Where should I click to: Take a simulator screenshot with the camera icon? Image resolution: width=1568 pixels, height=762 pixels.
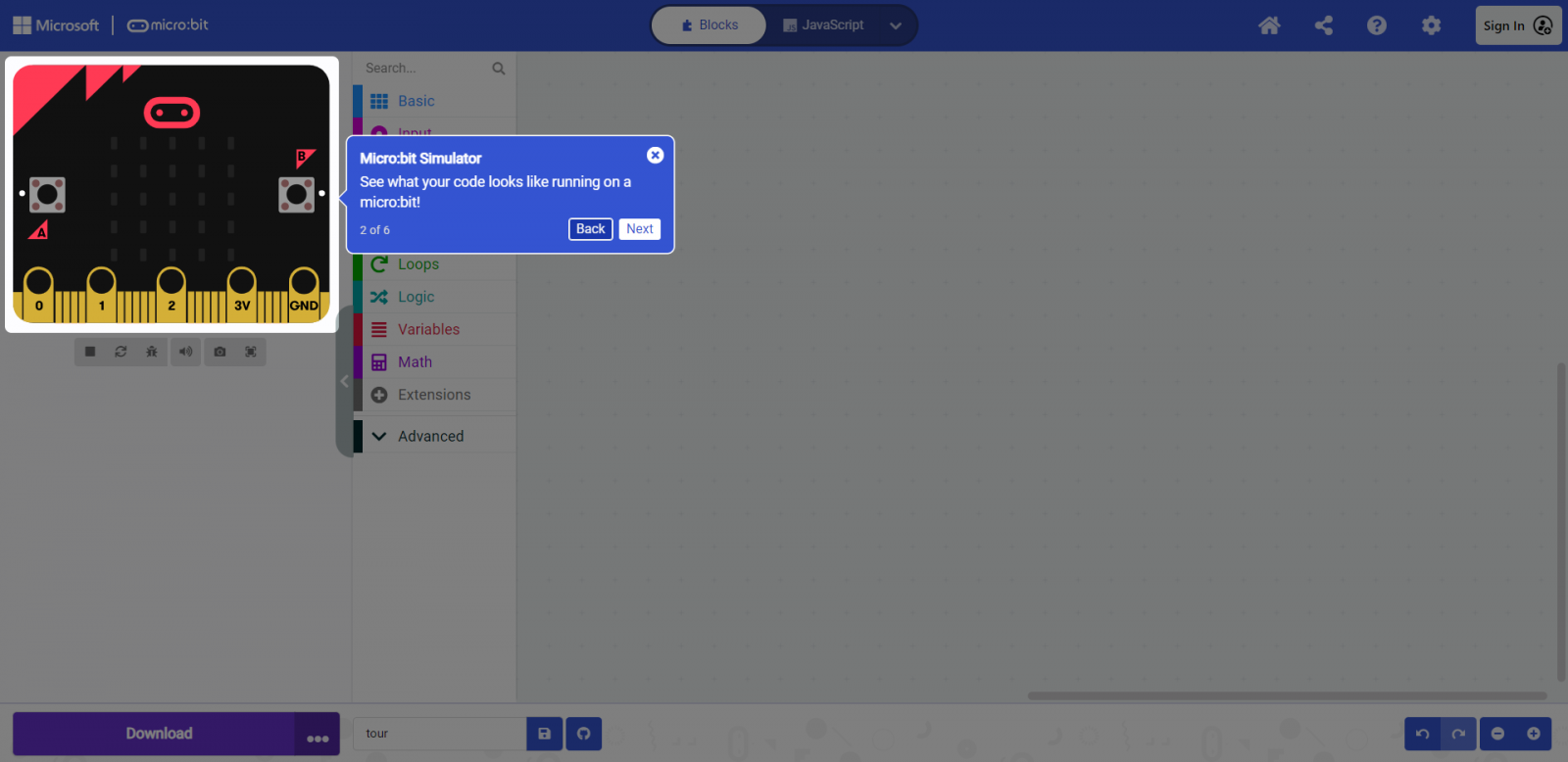click(x=220, y=352)
